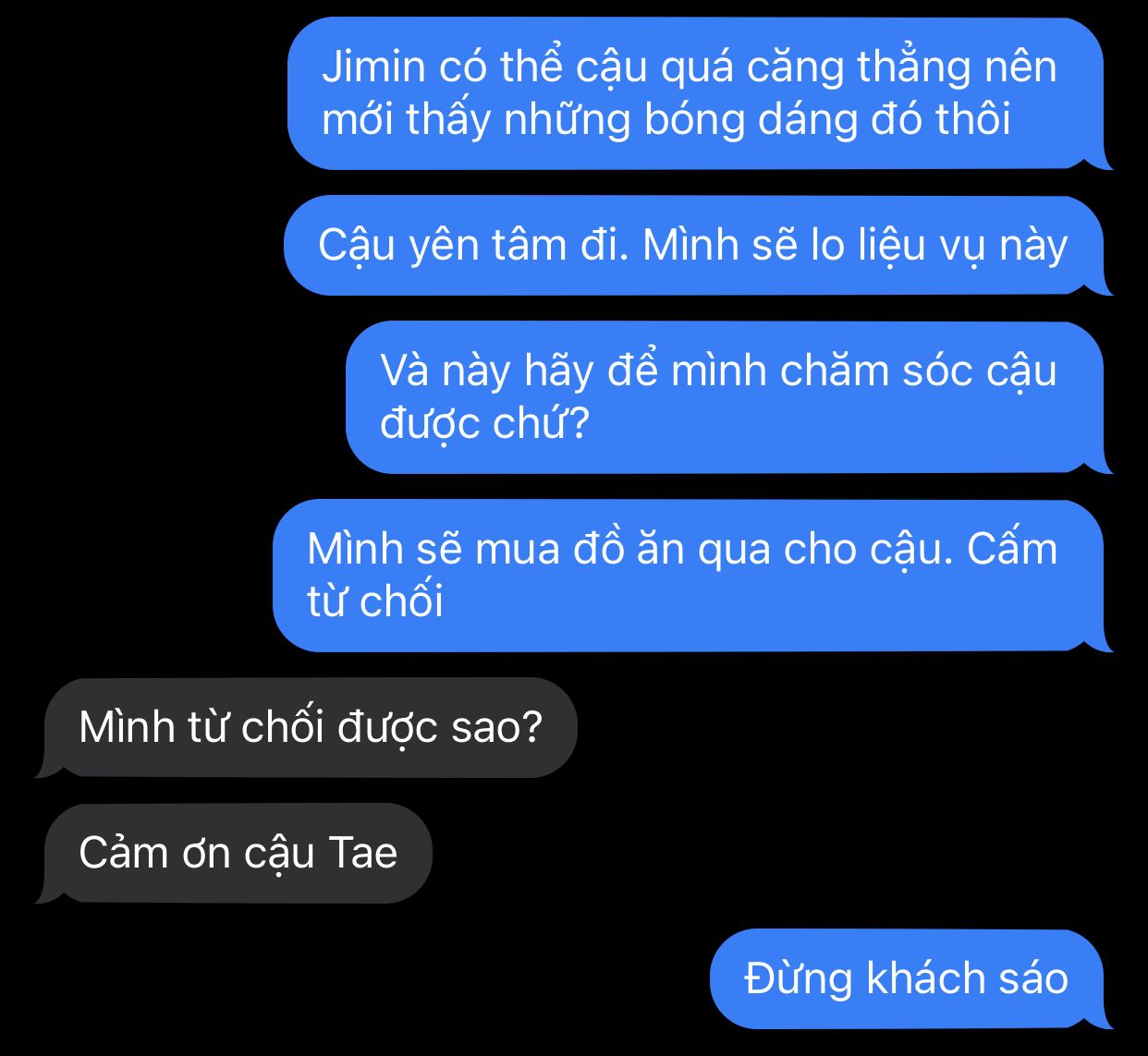Screen dimensions: 1148x1056
Task: Click "được chứ?" in the third blue bubble
Action: click(484, 424)
